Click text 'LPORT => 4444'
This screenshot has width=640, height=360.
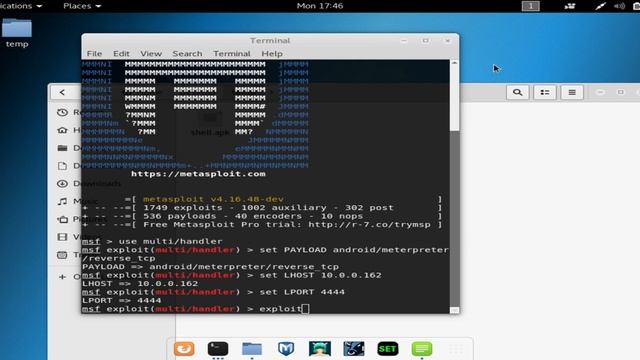click(122, 300)
